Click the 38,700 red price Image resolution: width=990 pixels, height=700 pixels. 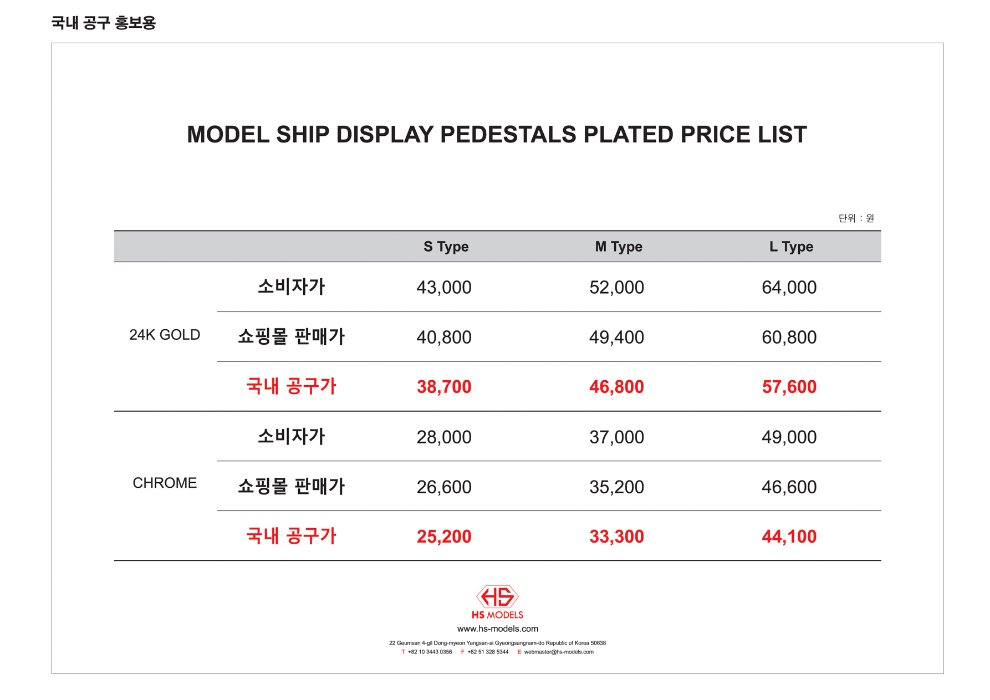pyautogui.click(x=444, y=387)
